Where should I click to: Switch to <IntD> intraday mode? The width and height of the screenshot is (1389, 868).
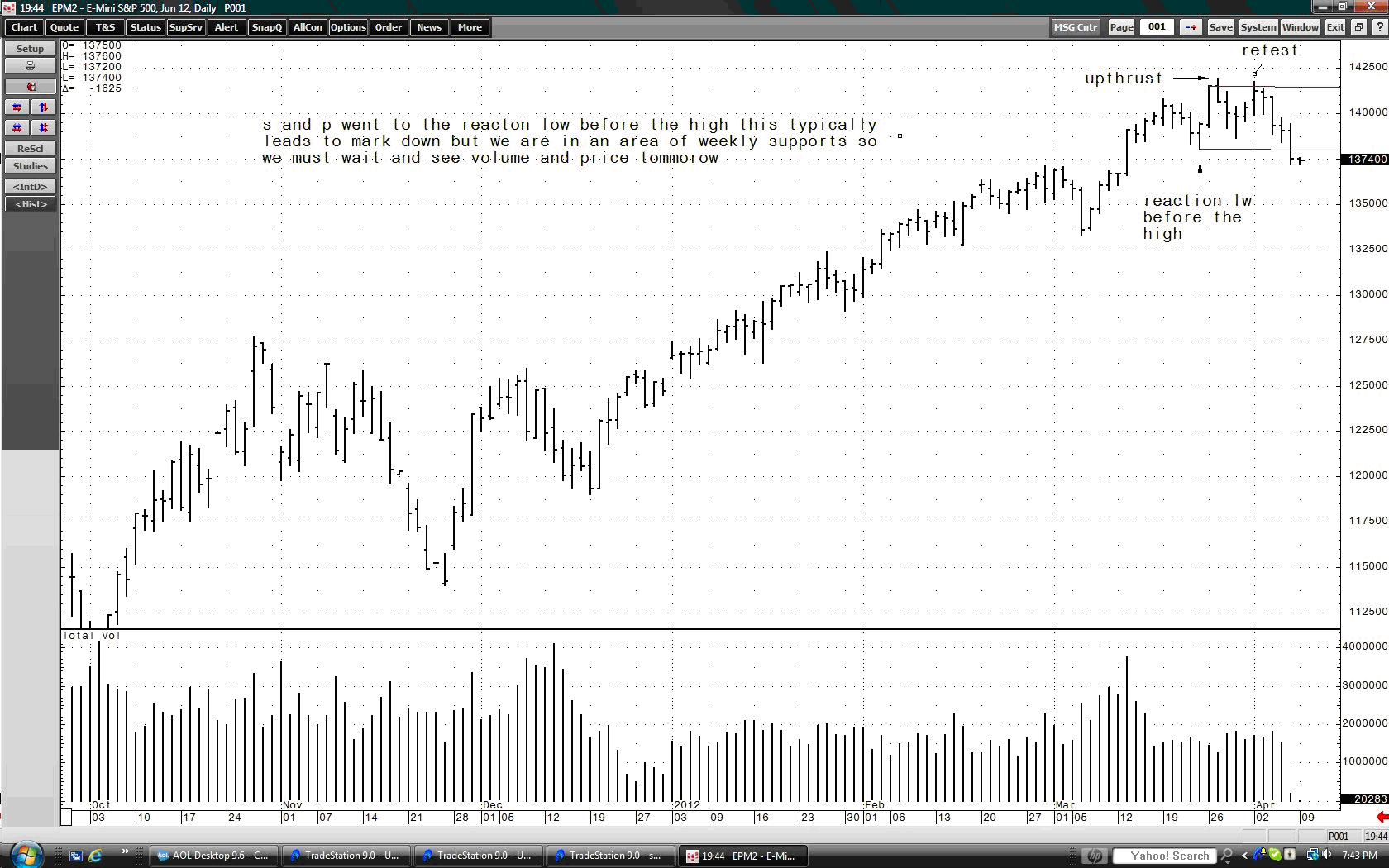point(30,187)
